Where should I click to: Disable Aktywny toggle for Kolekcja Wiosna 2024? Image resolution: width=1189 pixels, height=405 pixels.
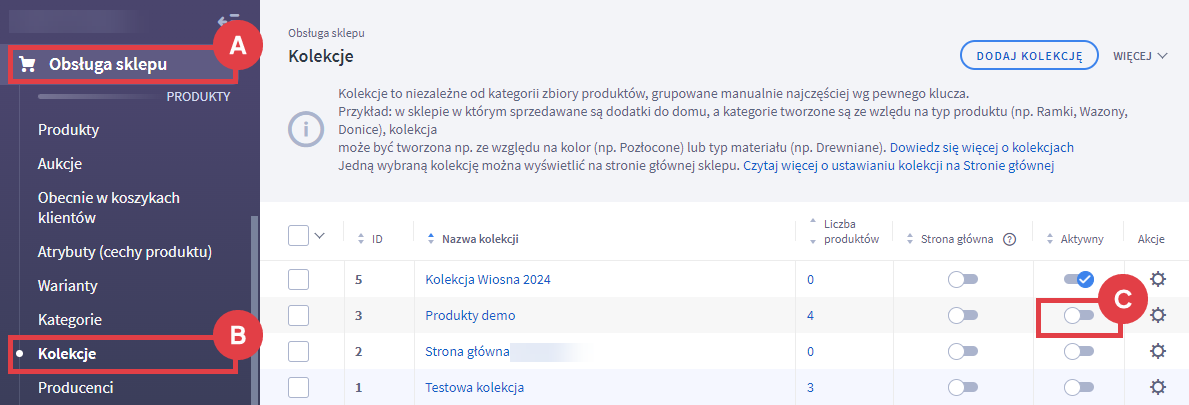(x=1079, y=280)
